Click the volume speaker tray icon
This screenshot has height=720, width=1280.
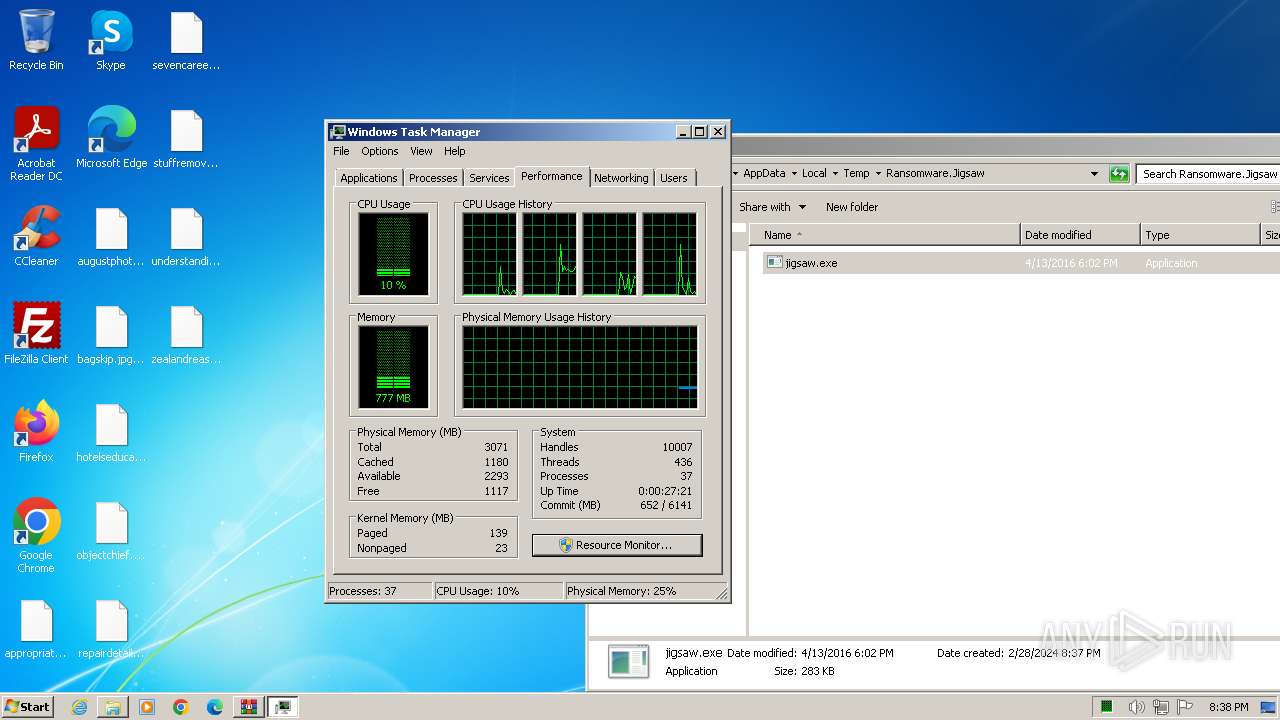pyautogui.click(x=1136, y=707)
